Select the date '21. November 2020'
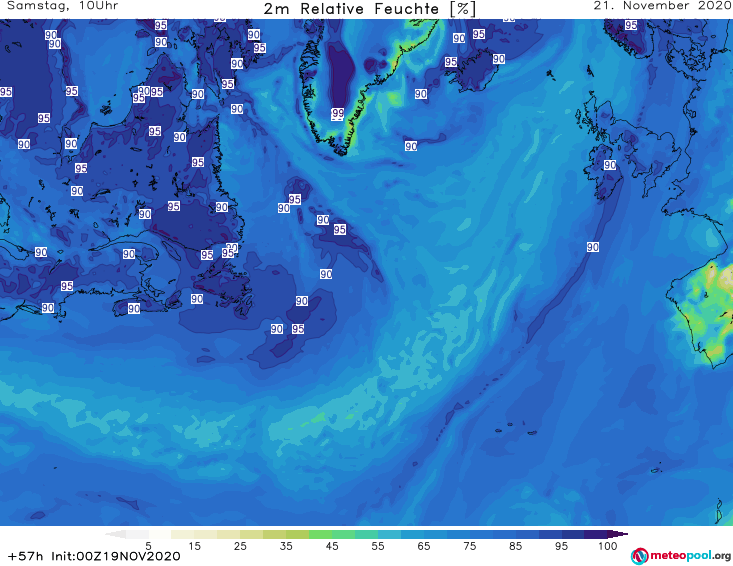This screenshot has height=566, width=733. (x=662, y=6)
